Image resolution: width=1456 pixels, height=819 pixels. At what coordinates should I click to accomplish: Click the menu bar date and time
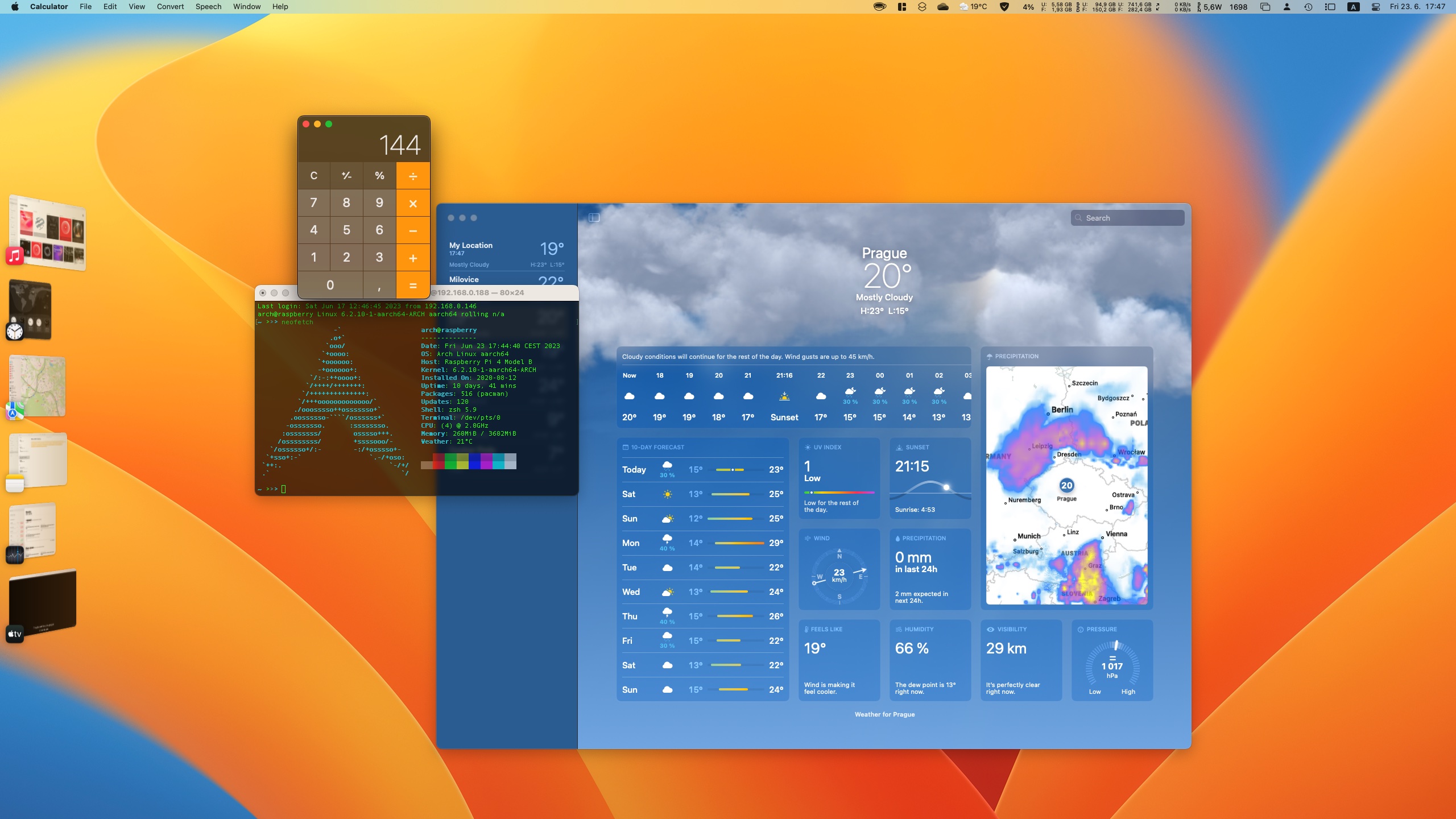(1417, 7)
